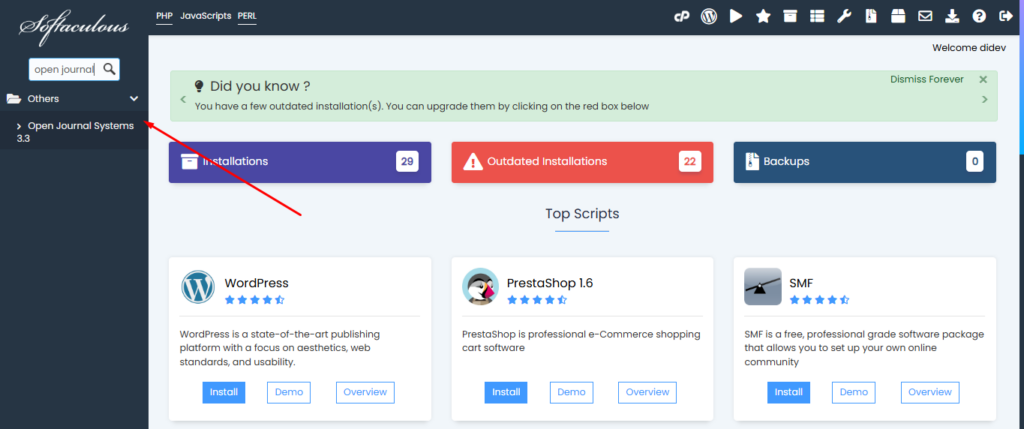Click SMF star rating
The image size is (1024, 429).
(x=820, y=300)
